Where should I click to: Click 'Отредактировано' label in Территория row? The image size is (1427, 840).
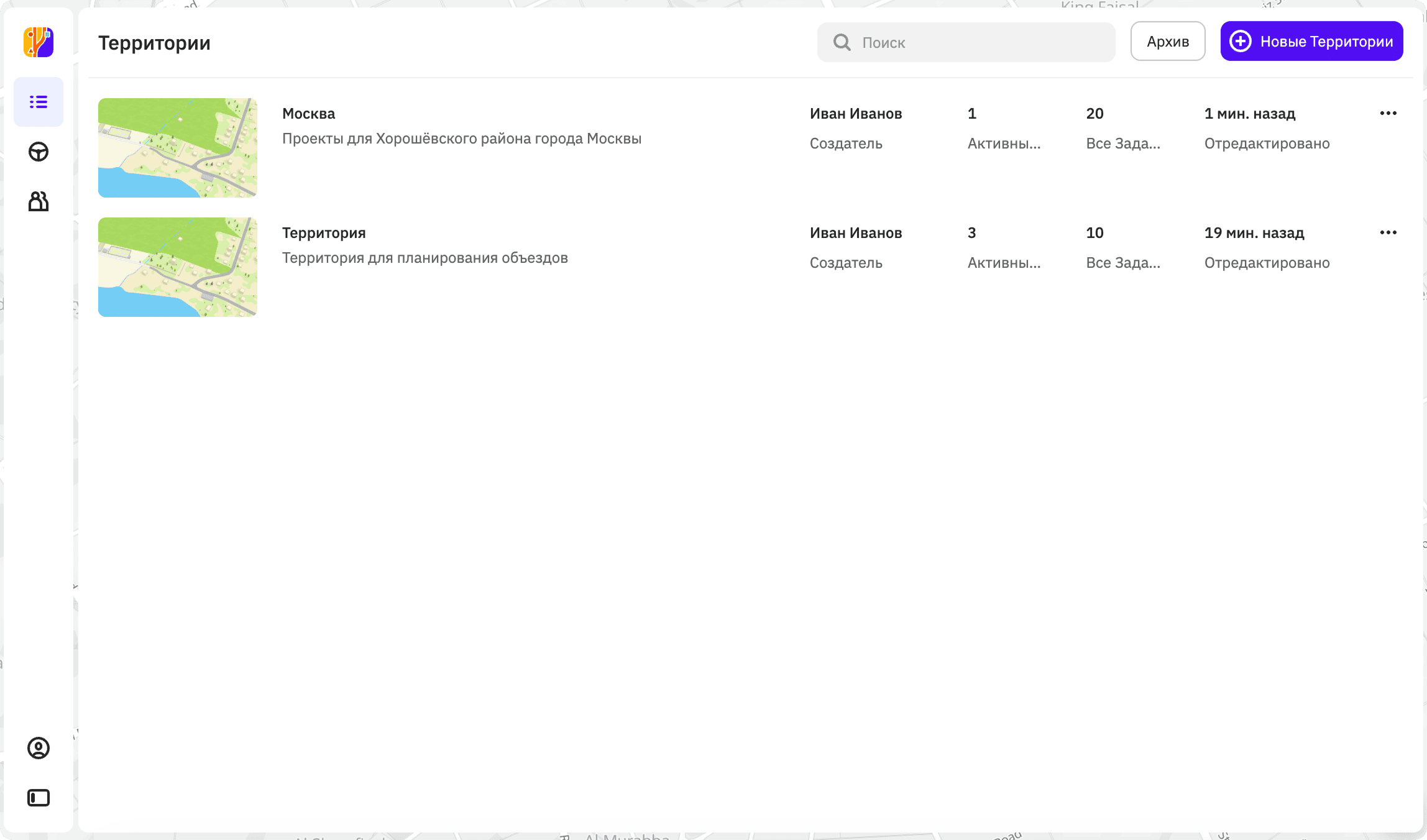[x=1267, y=263]
